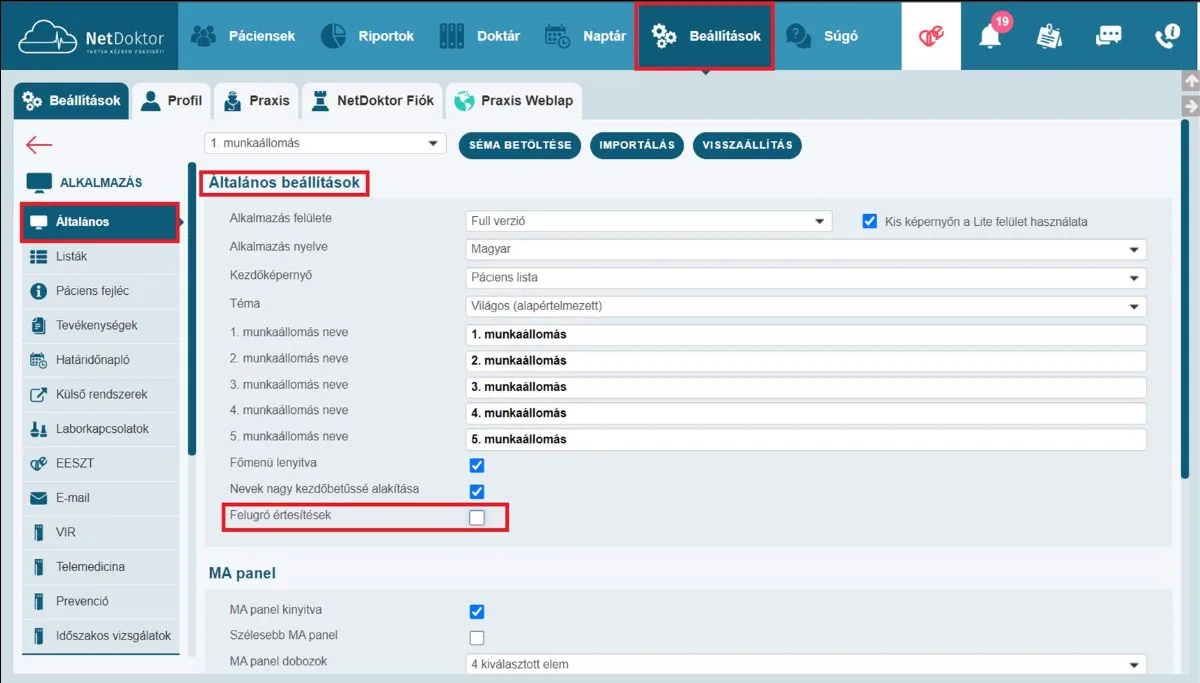Switch to the NetDoktor Fiók tab

372,101
